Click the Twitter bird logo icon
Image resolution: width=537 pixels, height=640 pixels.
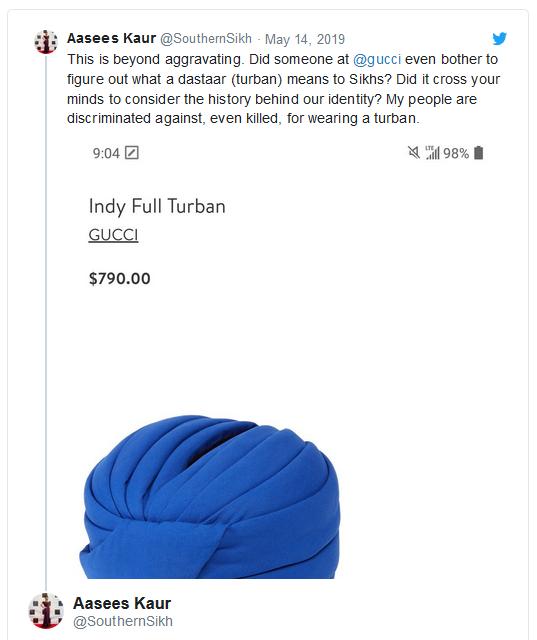(x=499, y=38)
